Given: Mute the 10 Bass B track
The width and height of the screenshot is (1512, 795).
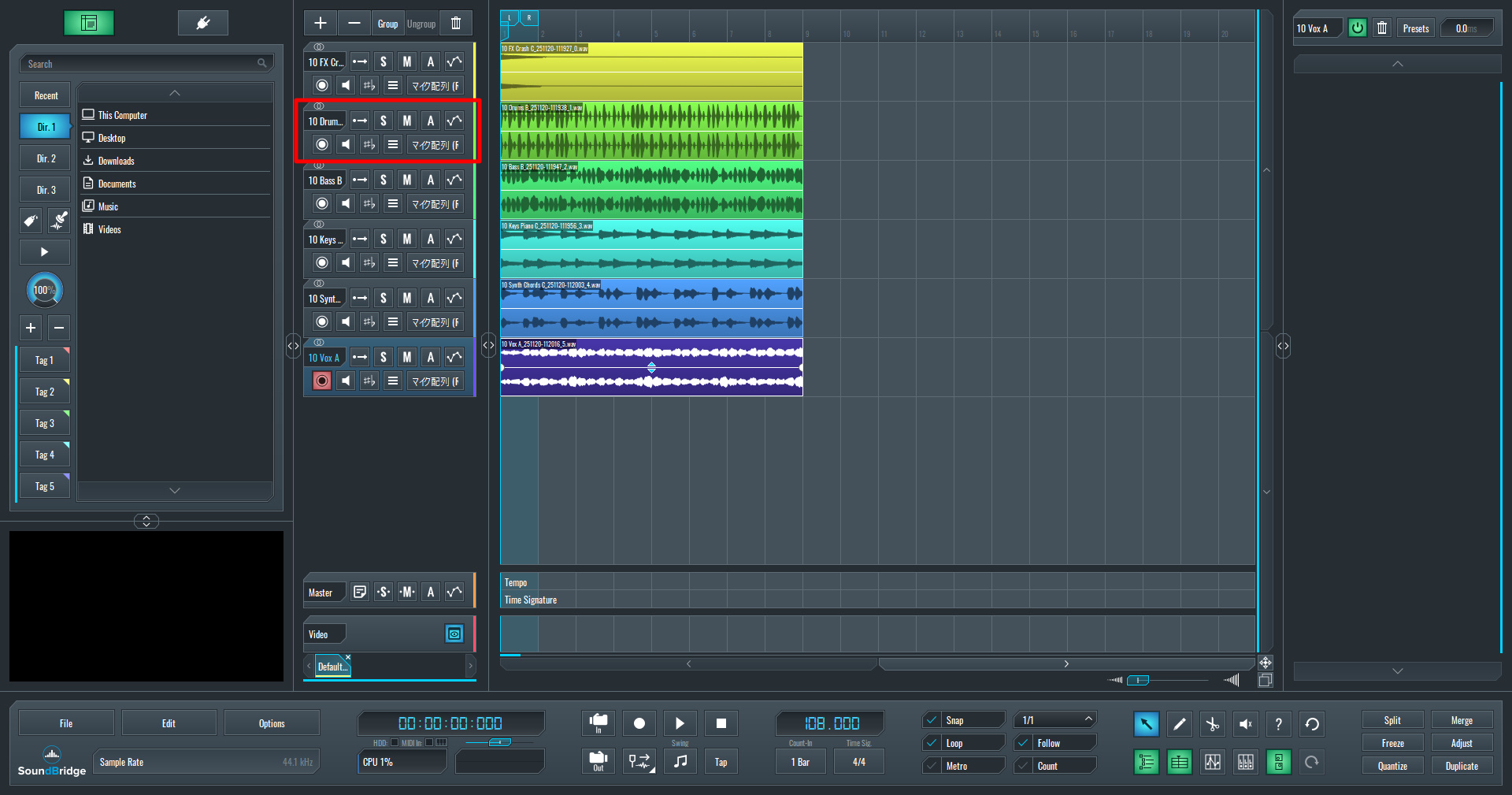Looking at the screenshot, I should coord(406,180).
